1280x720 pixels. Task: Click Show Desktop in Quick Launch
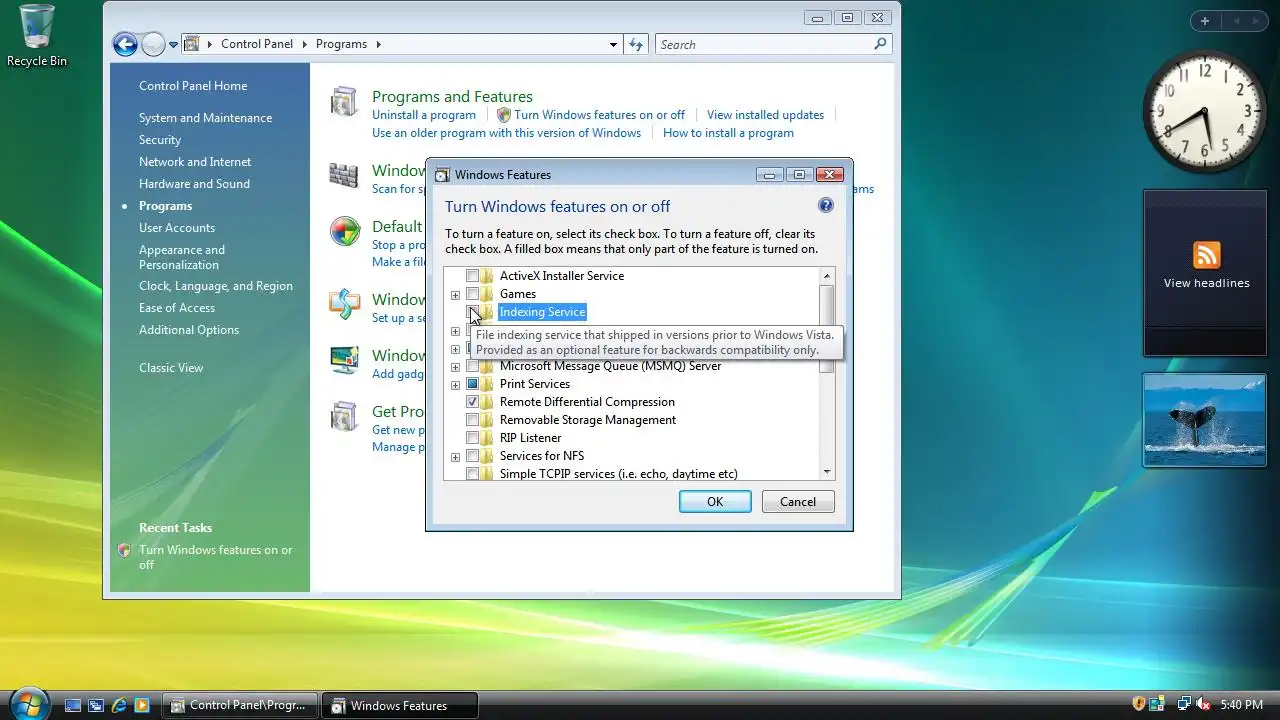73,705
